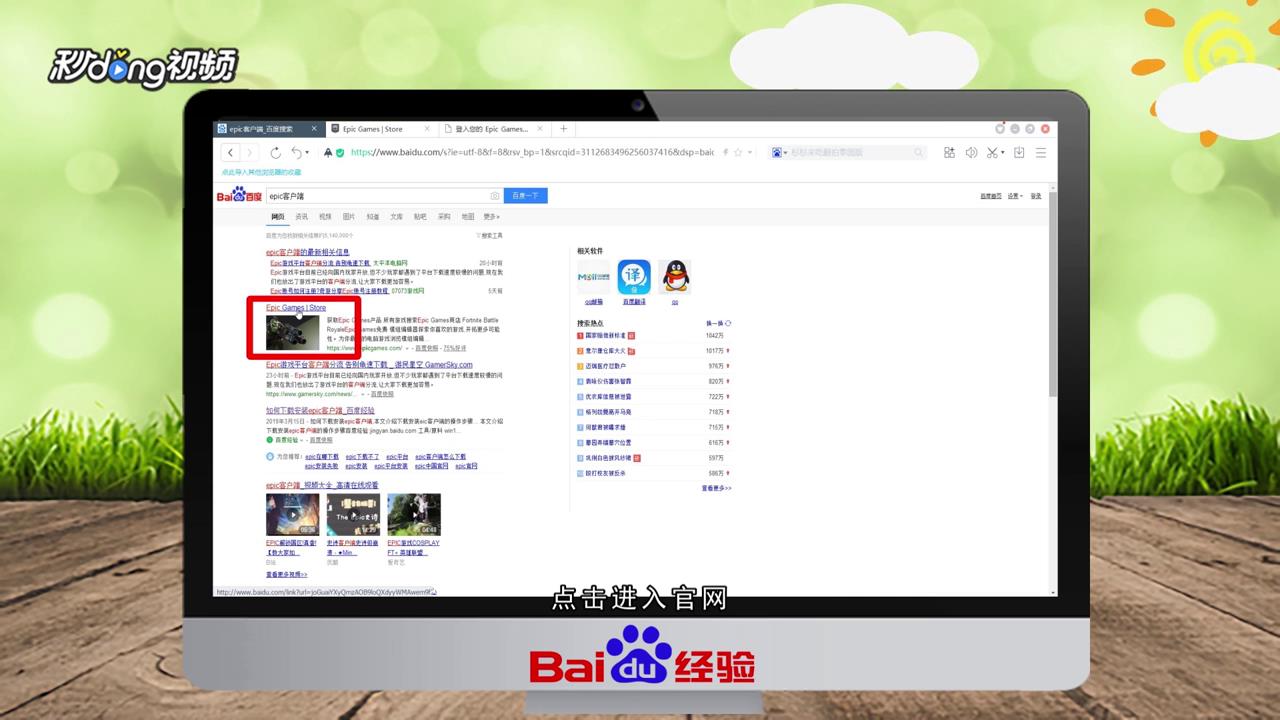Open the 搜索工具 search tools filter
The height and width of the screenshot is (720, 1280).
click(x=489, y=235)
